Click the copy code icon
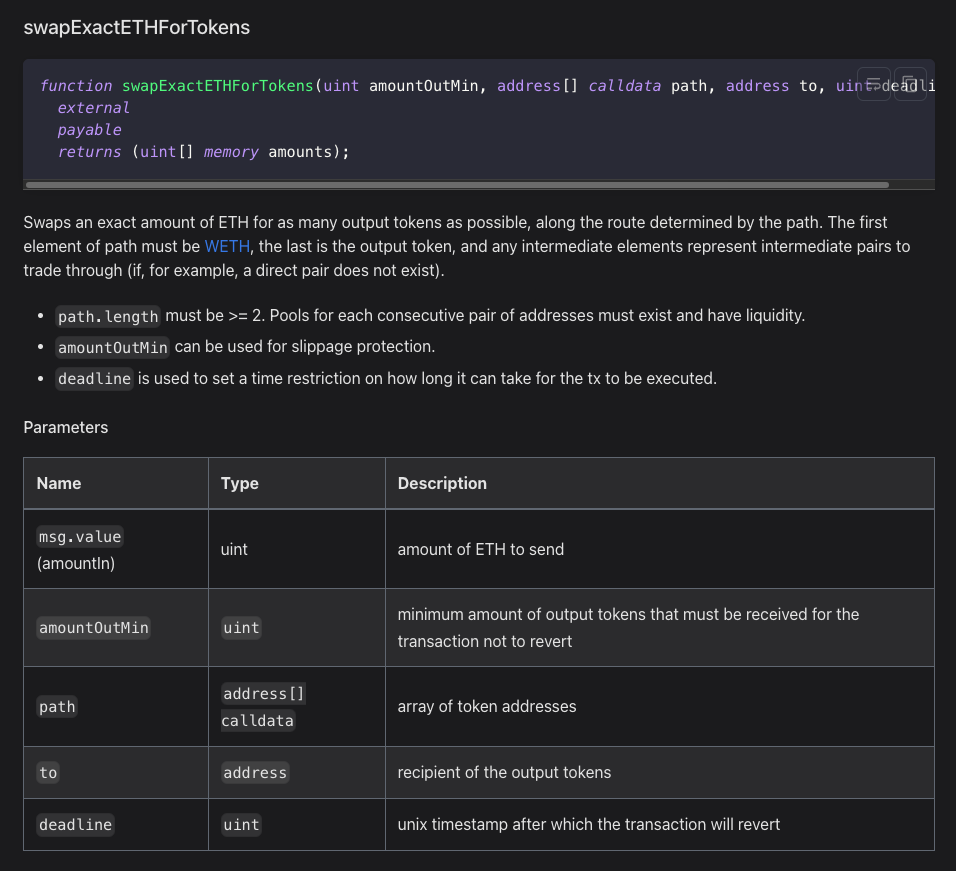Image resolution: width=956 pixels, height=871 pixels. (x=908, y=85)
